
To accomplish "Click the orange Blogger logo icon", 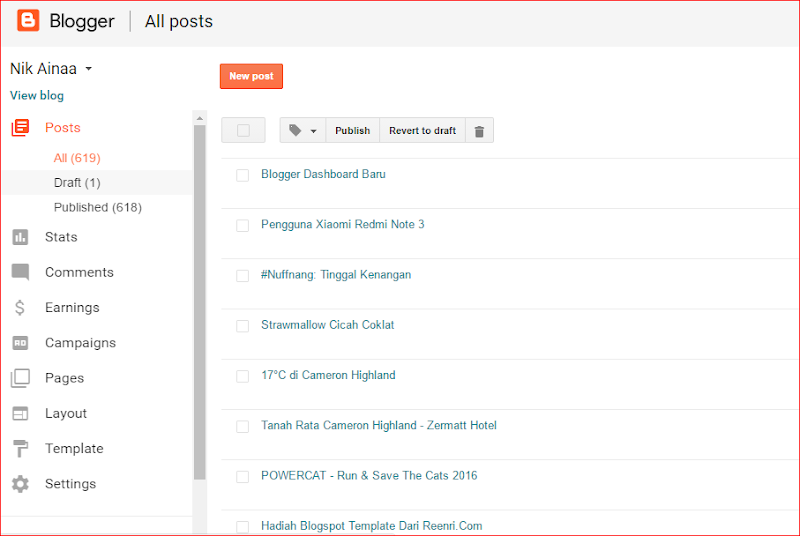I will point(28,20).
